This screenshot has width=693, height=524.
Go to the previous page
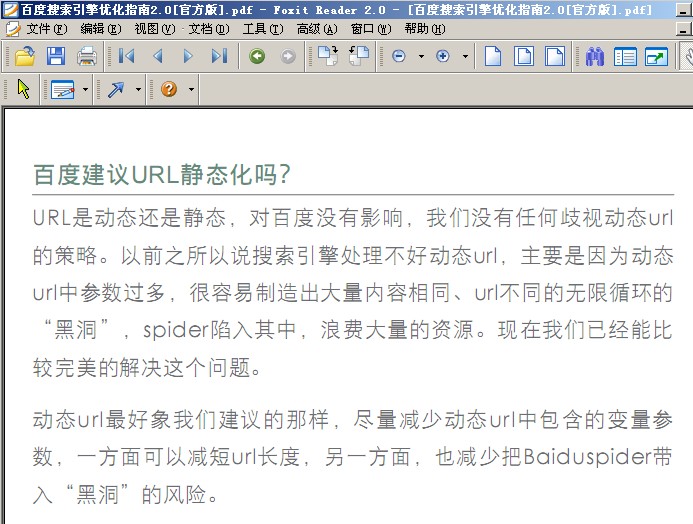click(x=158, y=56)
